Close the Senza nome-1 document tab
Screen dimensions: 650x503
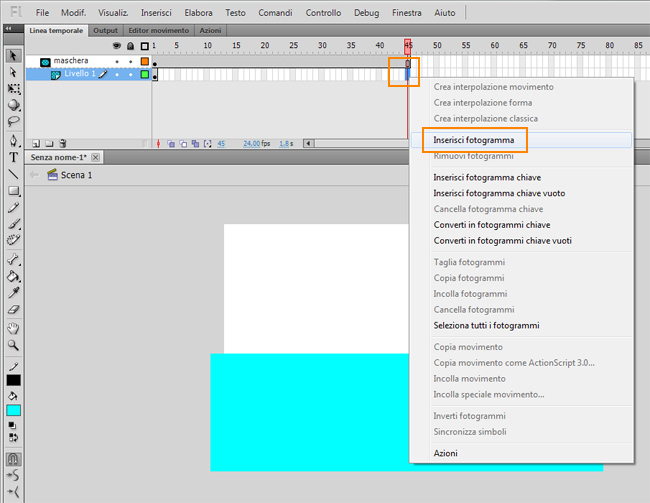click(x=95, y=158)
